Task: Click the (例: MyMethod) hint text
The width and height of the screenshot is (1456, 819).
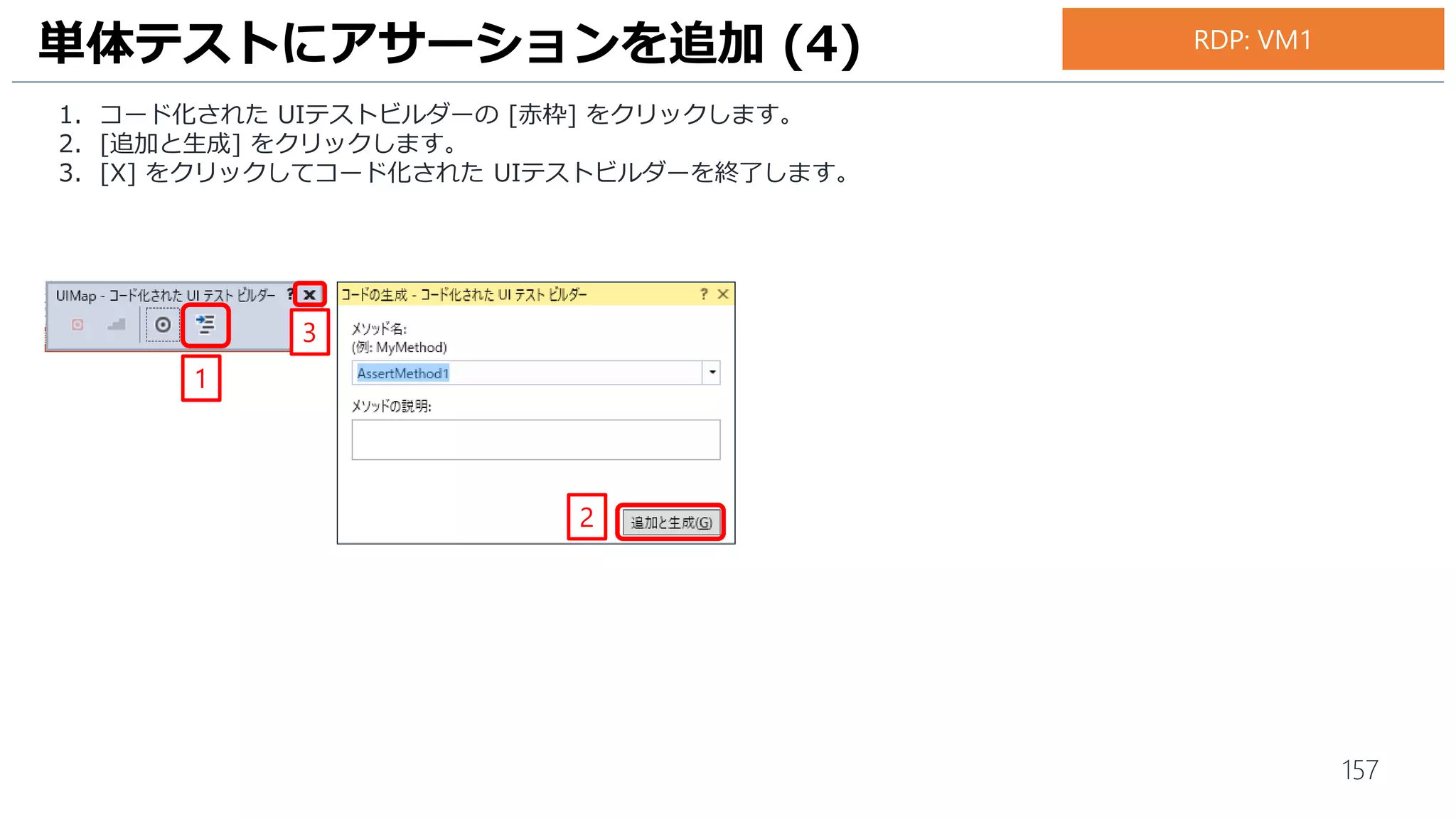Action: click(x=400, y=347)
